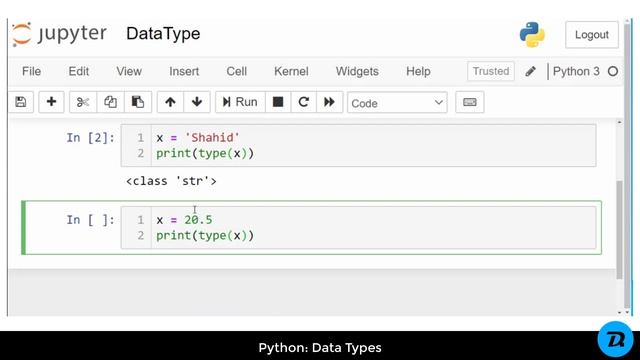Interrupt the kernel with stop icon
The image size is (640, 360).
[x=278, y=102]
